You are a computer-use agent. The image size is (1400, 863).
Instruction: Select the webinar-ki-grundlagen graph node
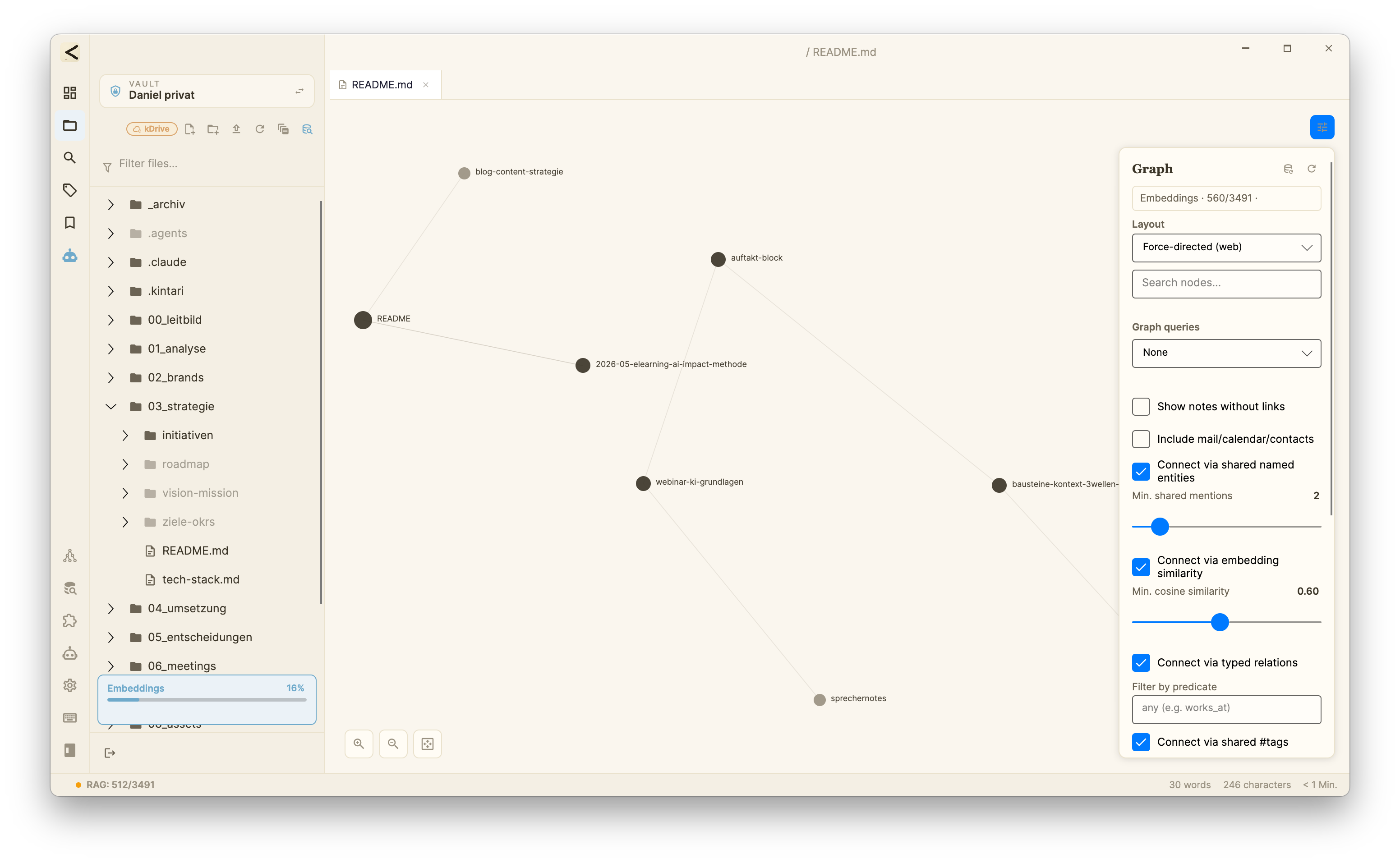pos(644,483)
